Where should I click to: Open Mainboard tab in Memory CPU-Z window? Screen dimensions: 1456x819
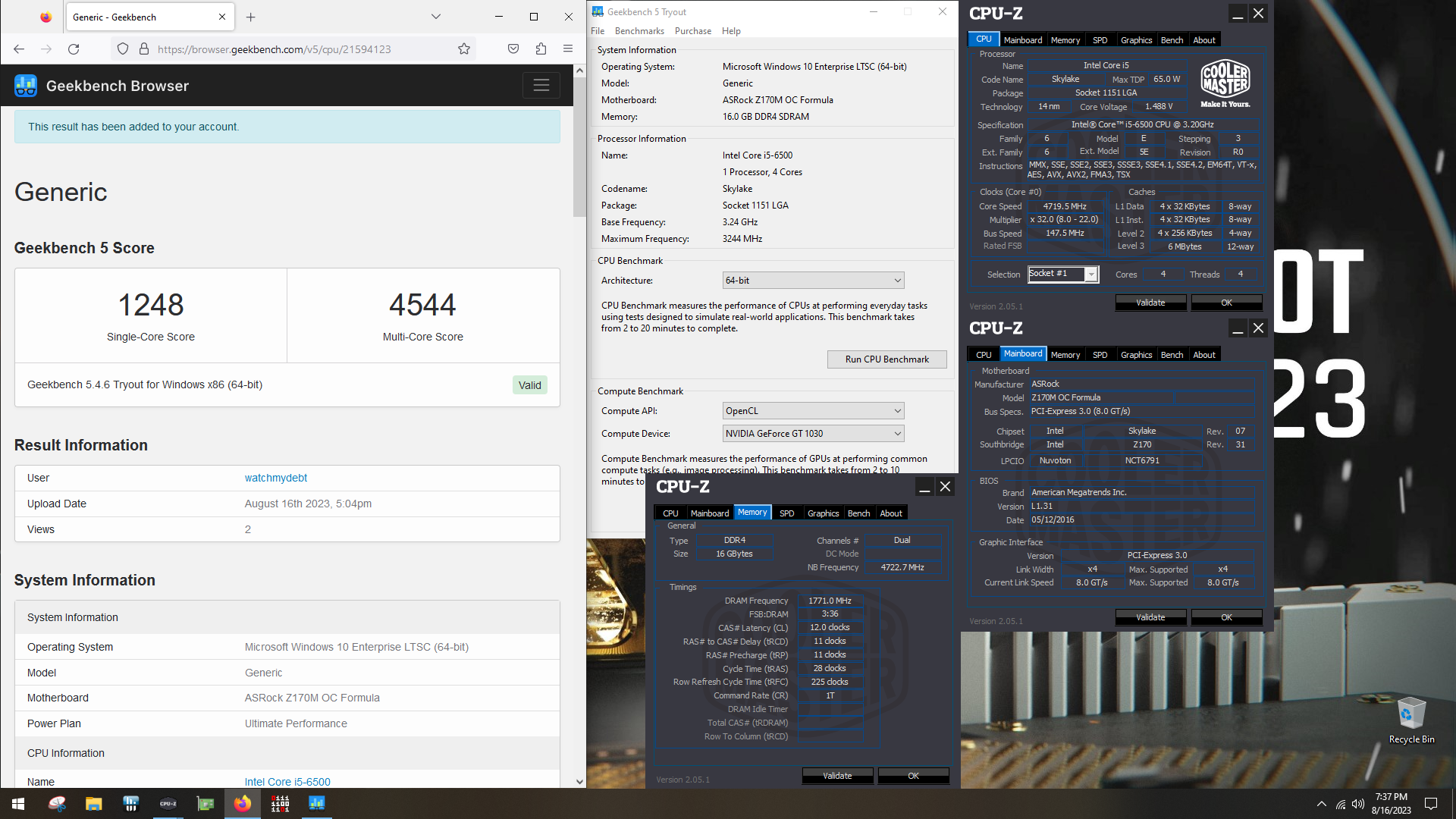[x=709, y=513]
